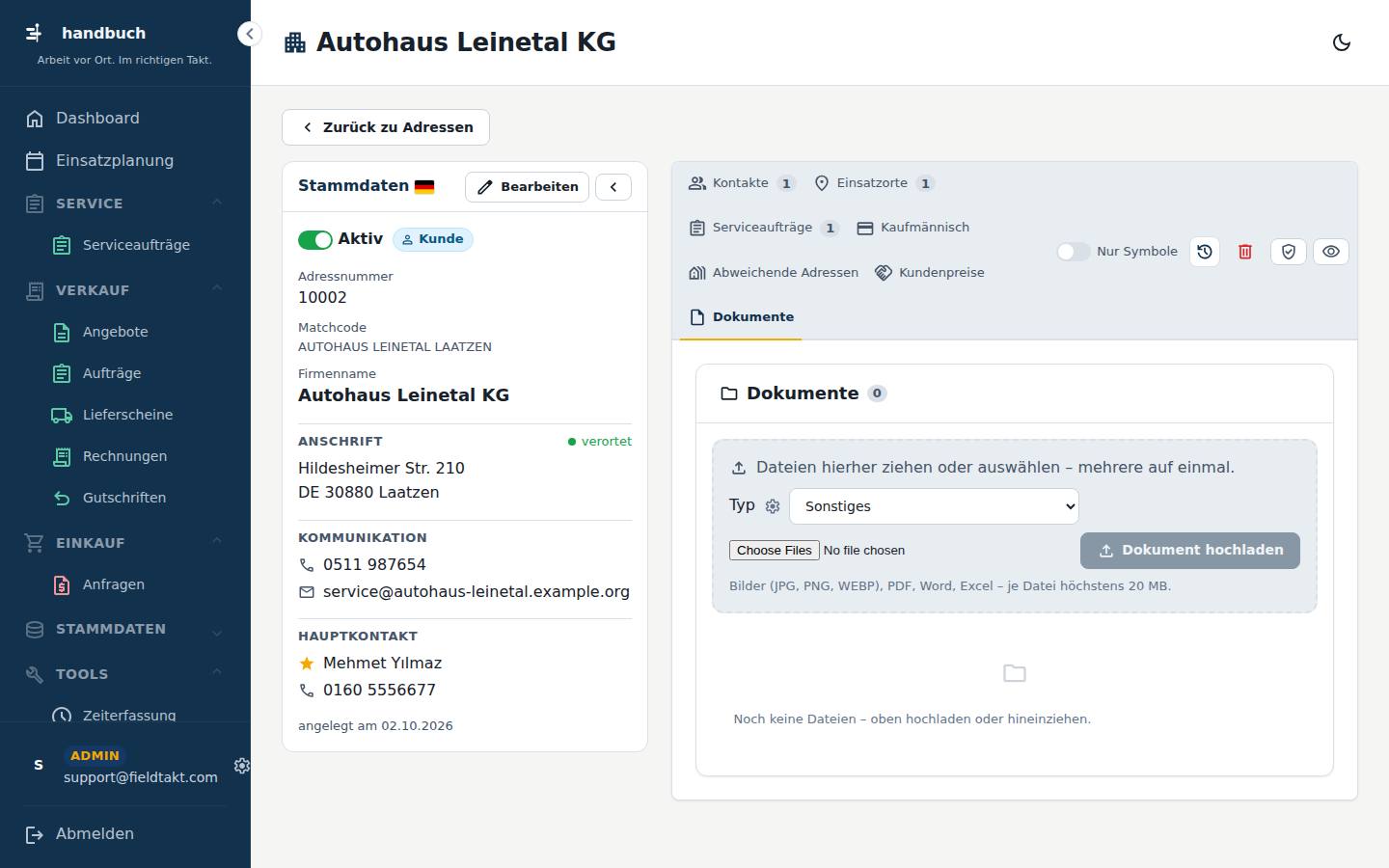Click Abmelden to log out
Screen dimensions: 1389x868
click(x=125, y=834)
